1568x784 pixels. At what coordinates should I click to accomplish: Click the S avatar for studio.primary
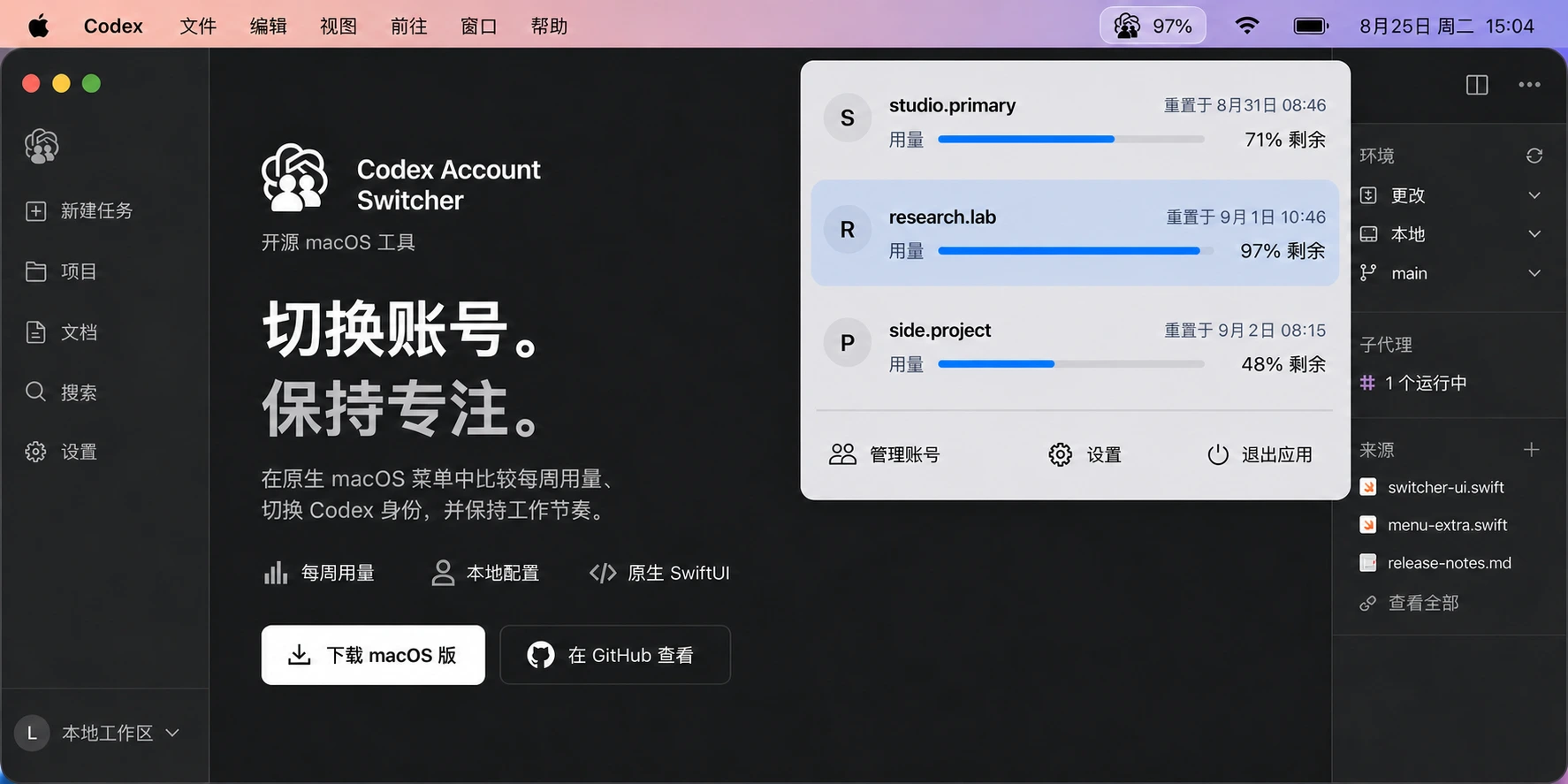click(x=848, y=118)
